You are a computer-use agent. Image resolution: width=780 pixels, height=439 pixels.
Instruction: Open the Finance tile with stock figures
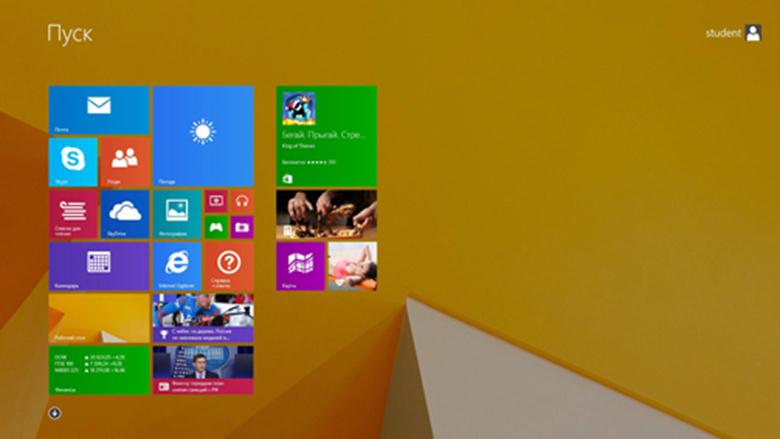pyautogui.click(x=99, y=370)
